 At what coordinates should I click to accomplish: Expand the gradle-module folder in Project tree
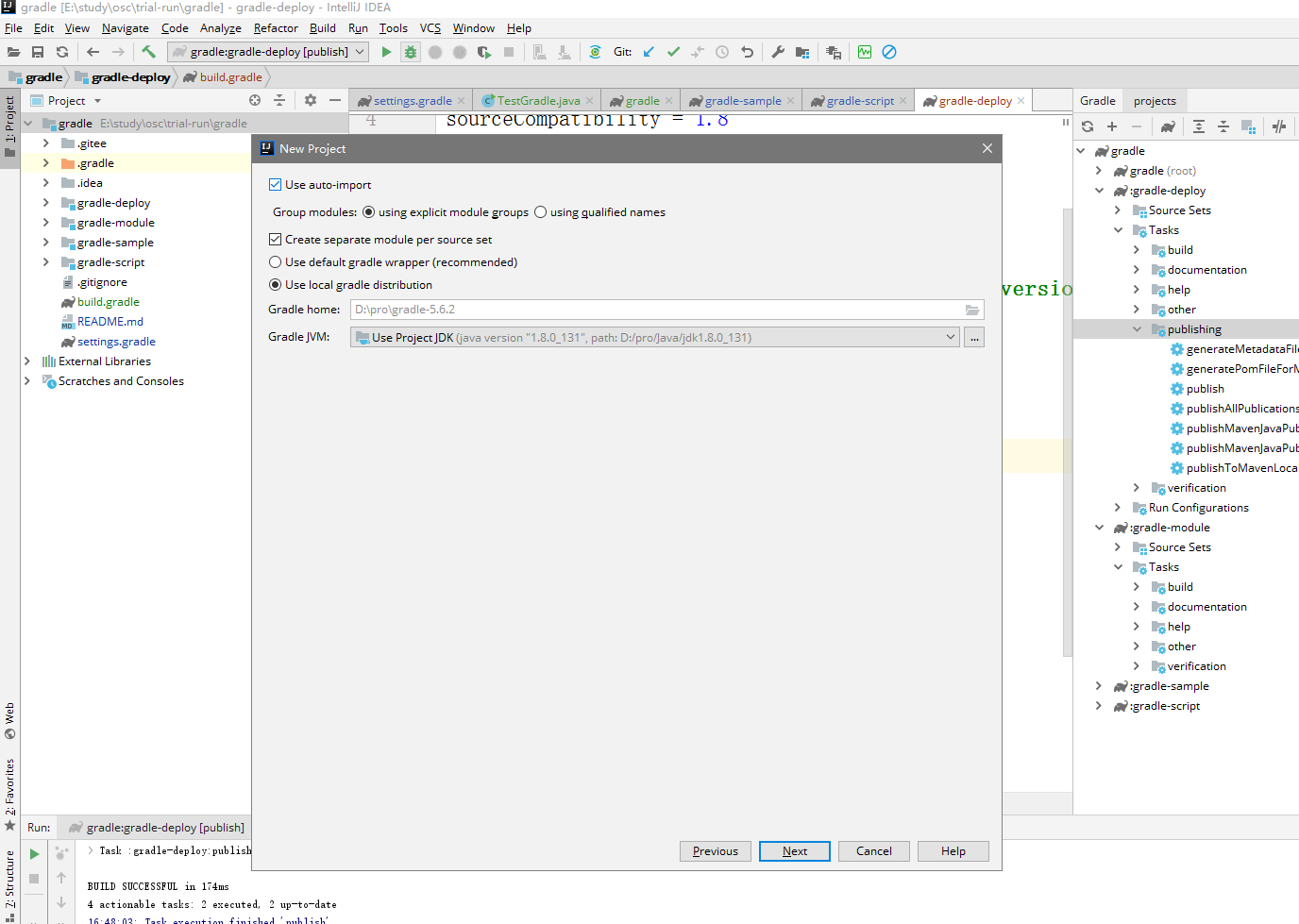(x=46, y=223)
